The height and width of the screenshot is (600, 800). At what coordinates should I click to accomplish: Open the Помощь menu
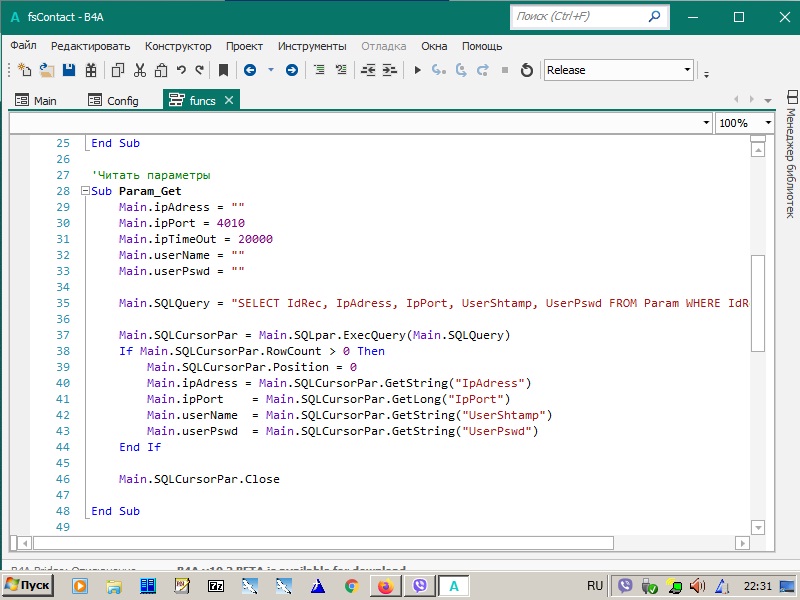click(482, 46)
